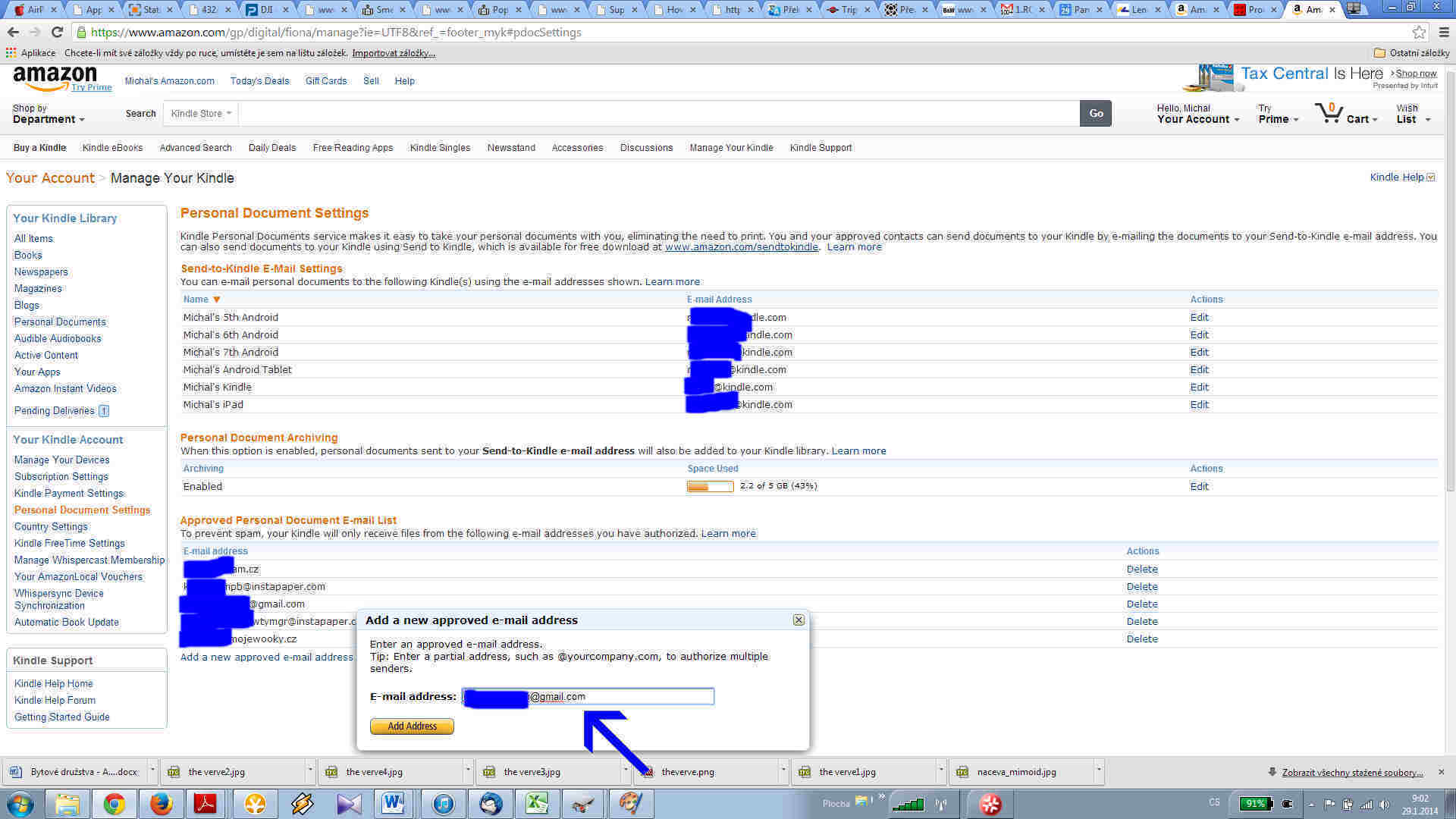Open the Tax Central Shop now link

(1416, 74)
